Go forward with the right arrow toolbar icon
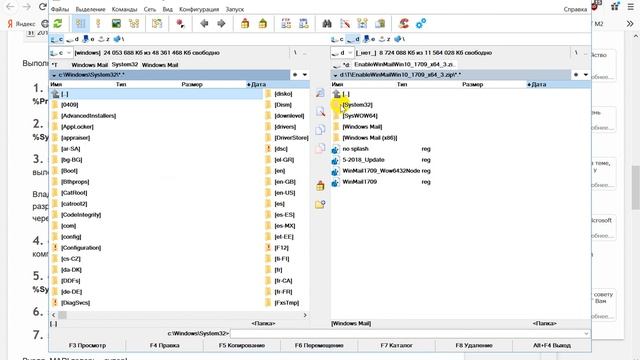640x360 pixels. 221,24
